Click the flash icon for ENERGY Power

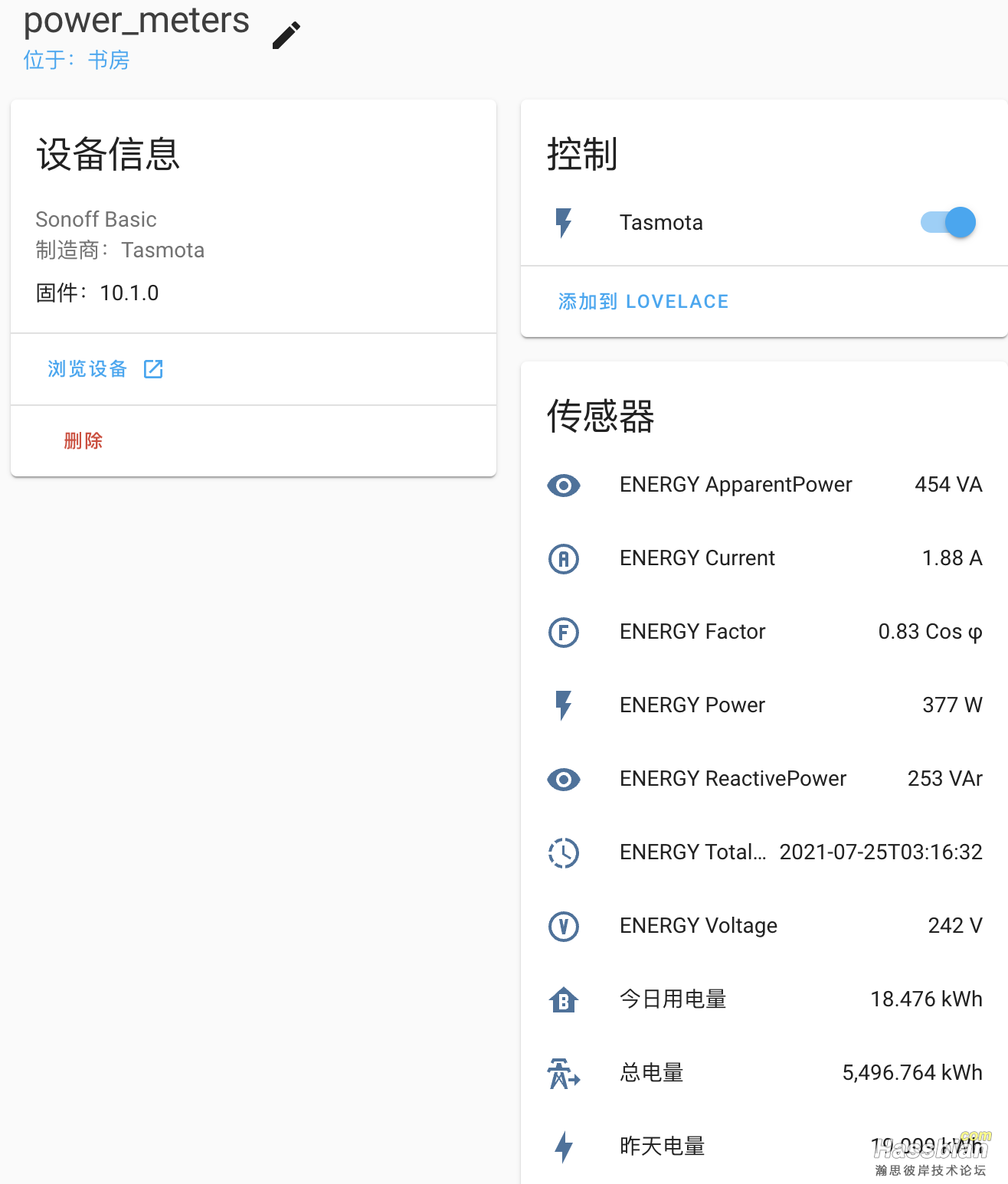564,705
